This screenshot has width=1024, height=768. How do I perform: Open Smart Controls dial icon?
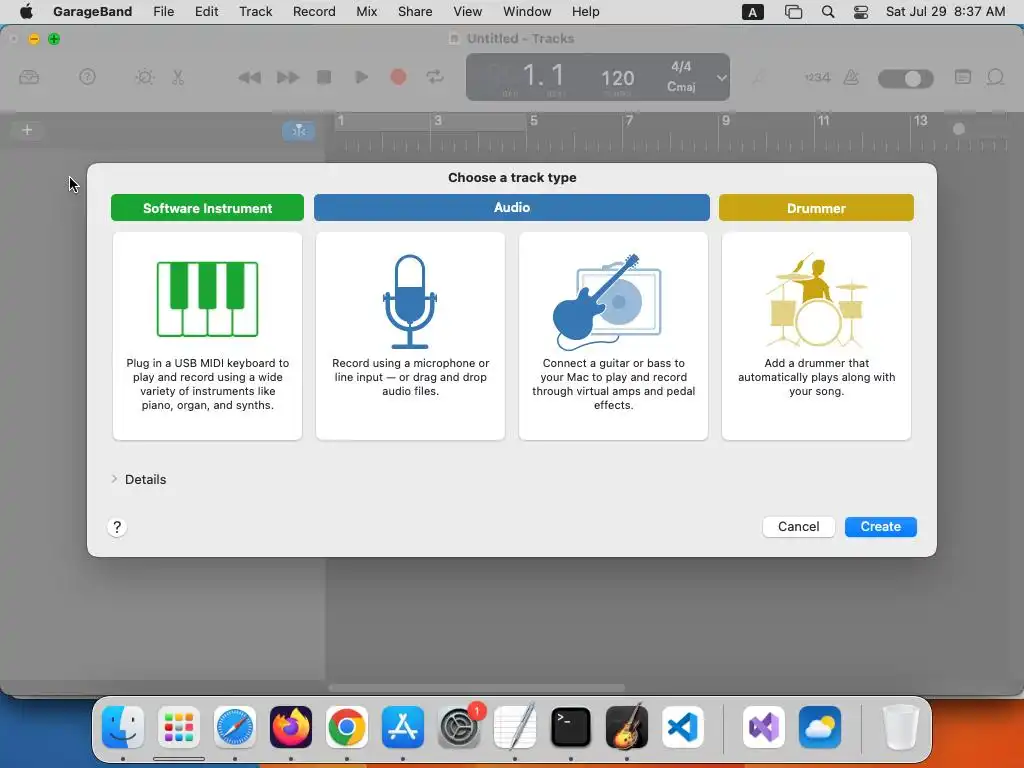point(144,77)
